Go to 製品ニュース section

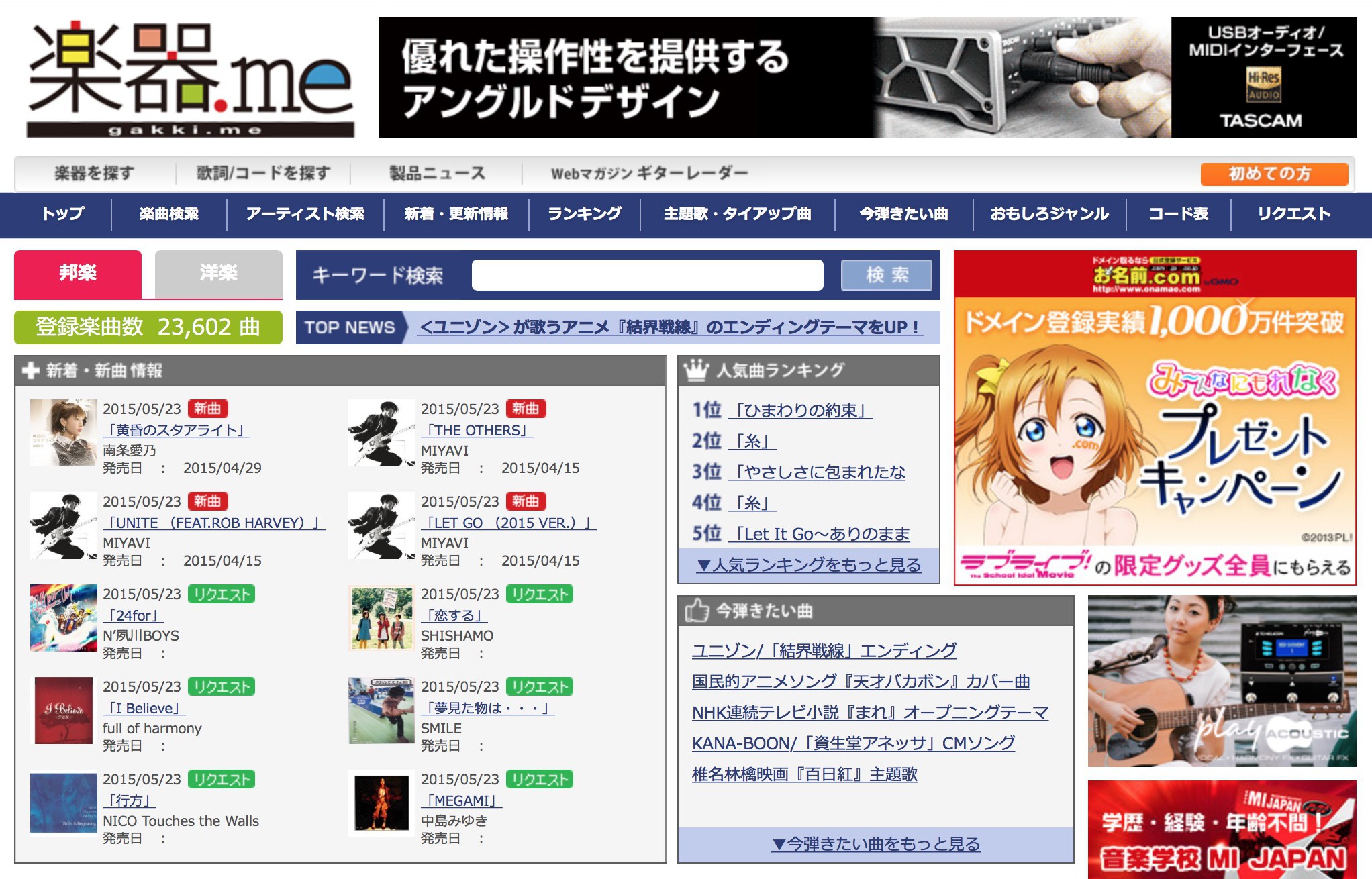[x=437, y=174]
